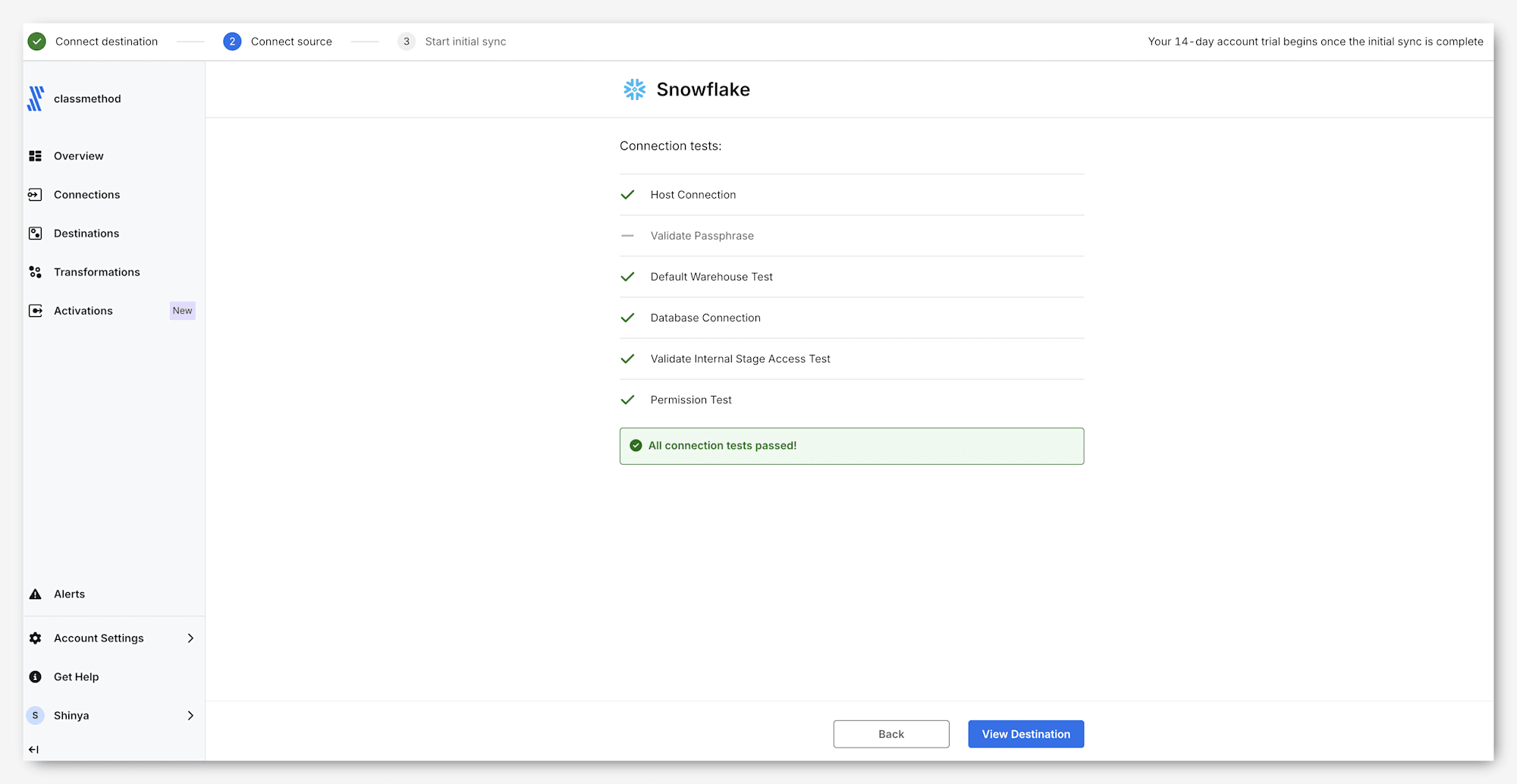
Task: Click the green success circle in the banner
Action: click(x=636, y=446)
